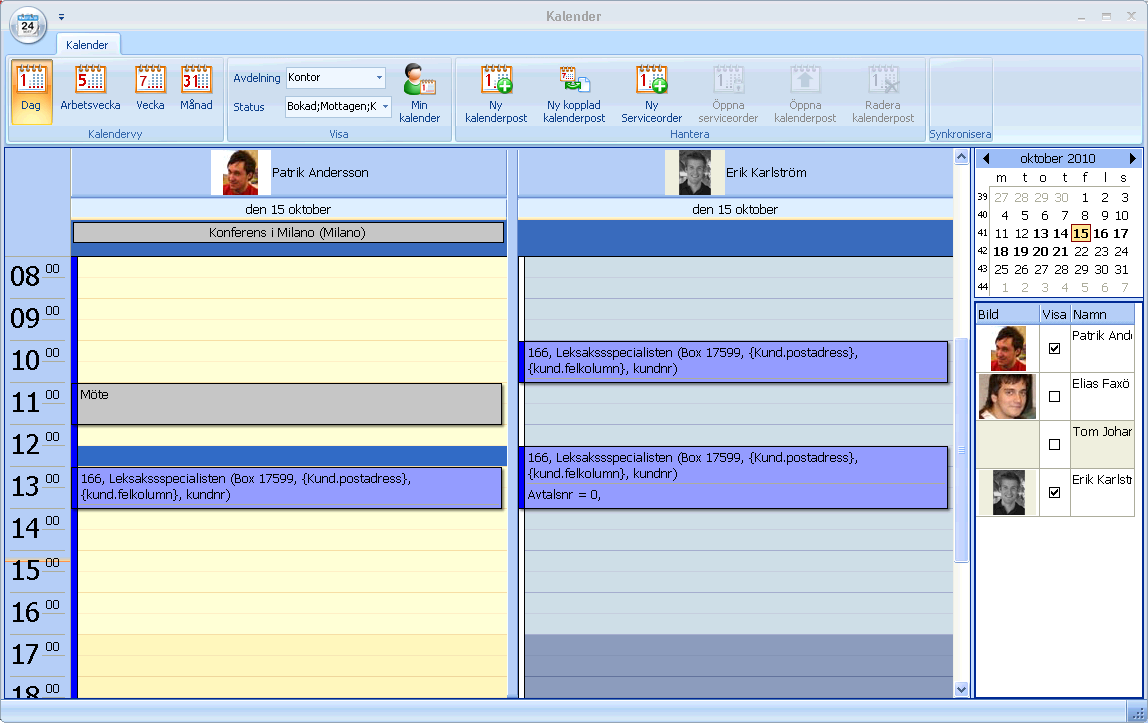Image resolution: width=1148 pixels, height=723 pixels.
Task: Go to previous month in mini calendar
Action: point(986,159)
